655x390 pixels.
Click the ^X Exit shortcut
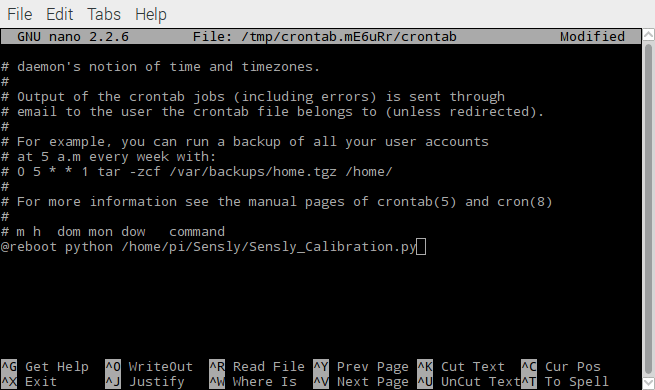tap(29, 382)
